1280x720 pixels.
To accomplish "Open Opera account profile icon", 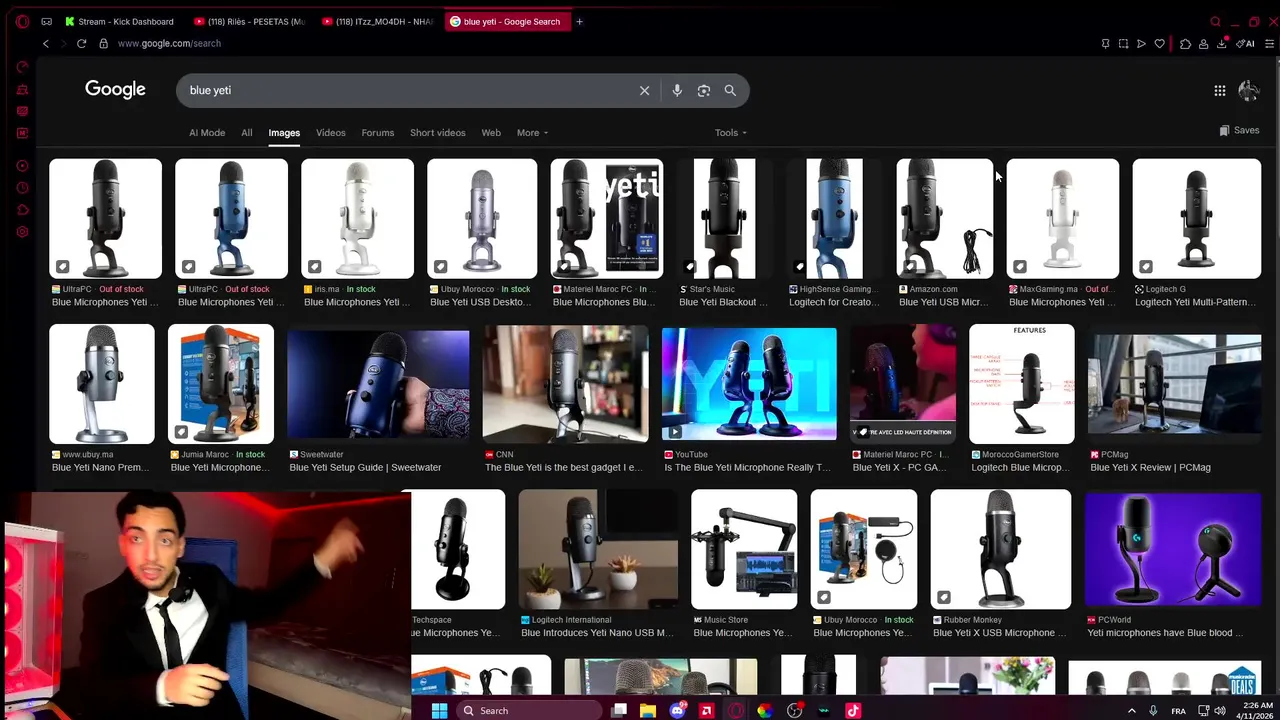I will pos(1203,43).
